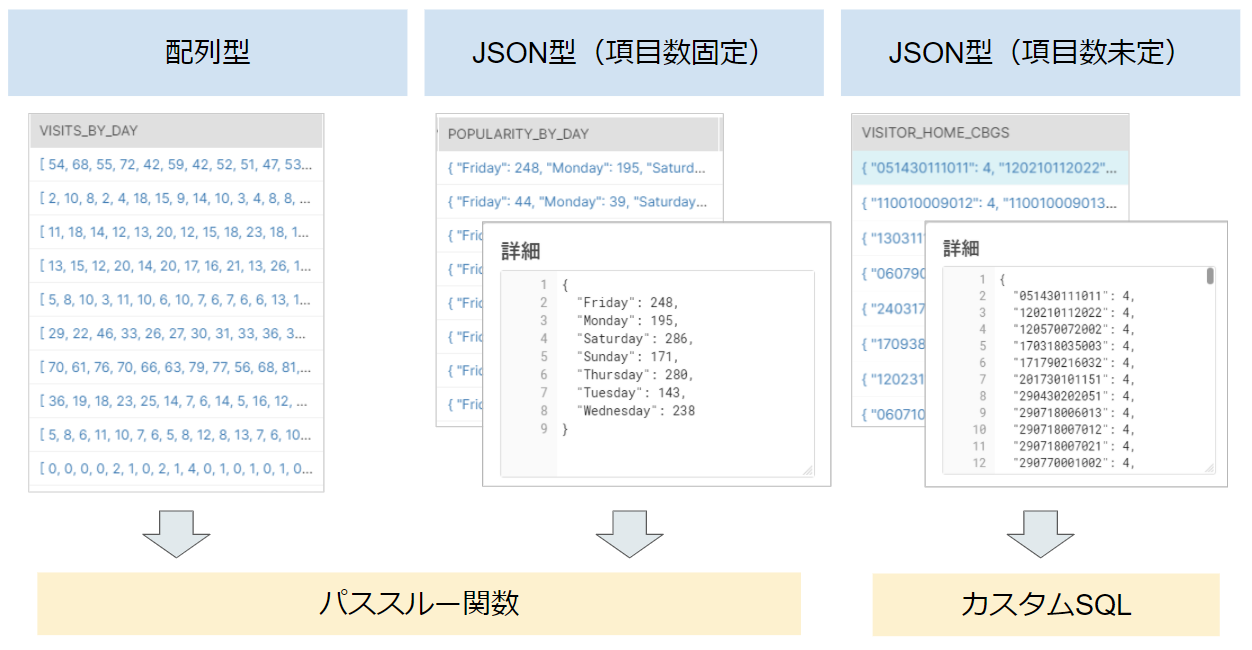Open the row starting with "110010009012"
Image resolution: width=1252 pixels, height=650 pixels.
coord(990,203)
